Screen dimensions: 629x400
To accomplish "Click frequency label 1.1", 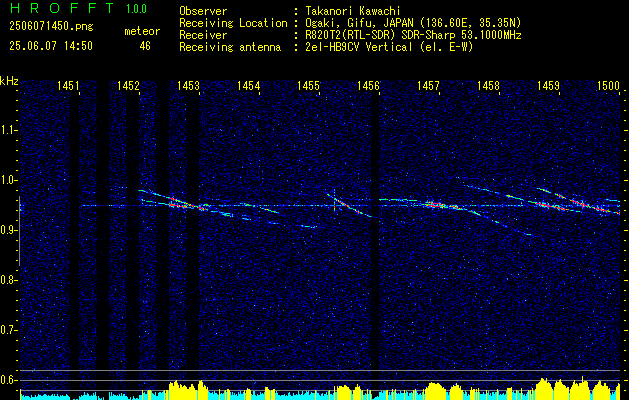I will tap(7, 130).
